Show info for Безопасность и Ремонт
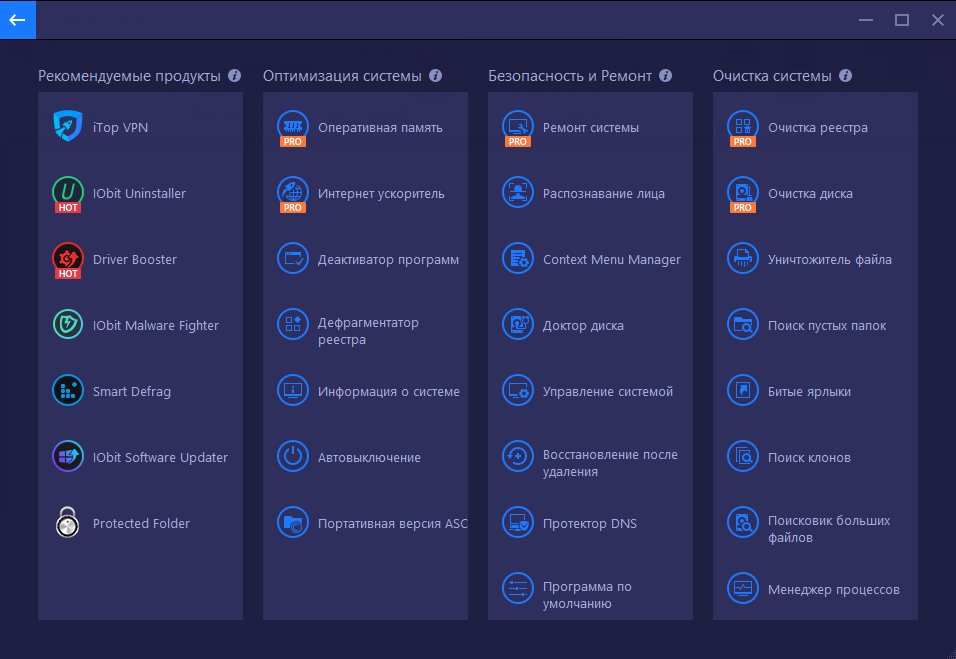Screen dimensions: 956x659 [665, 76]
